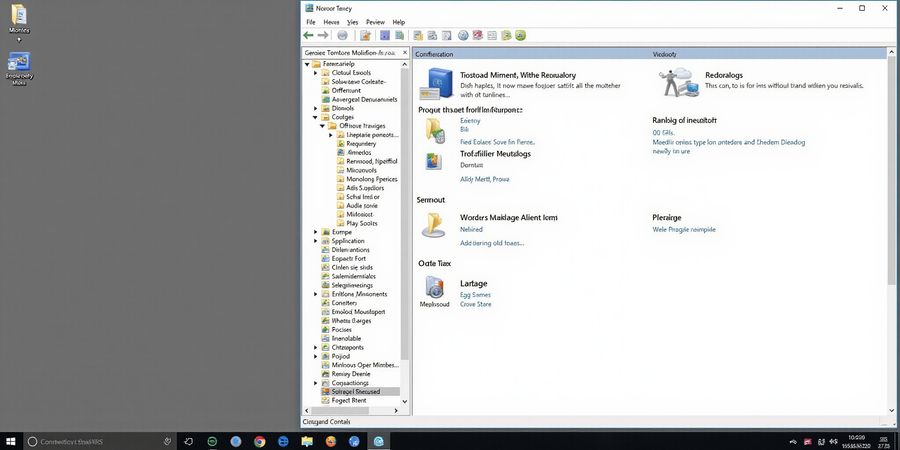
Task: Open the Help menu
Action: click(x=399, y=22)
